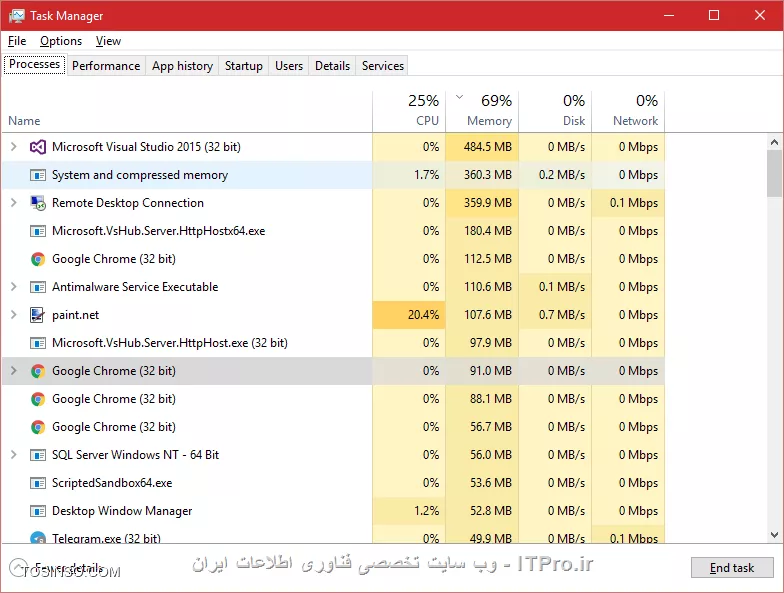Switch to the Performance tab

[x=106, y=66]
